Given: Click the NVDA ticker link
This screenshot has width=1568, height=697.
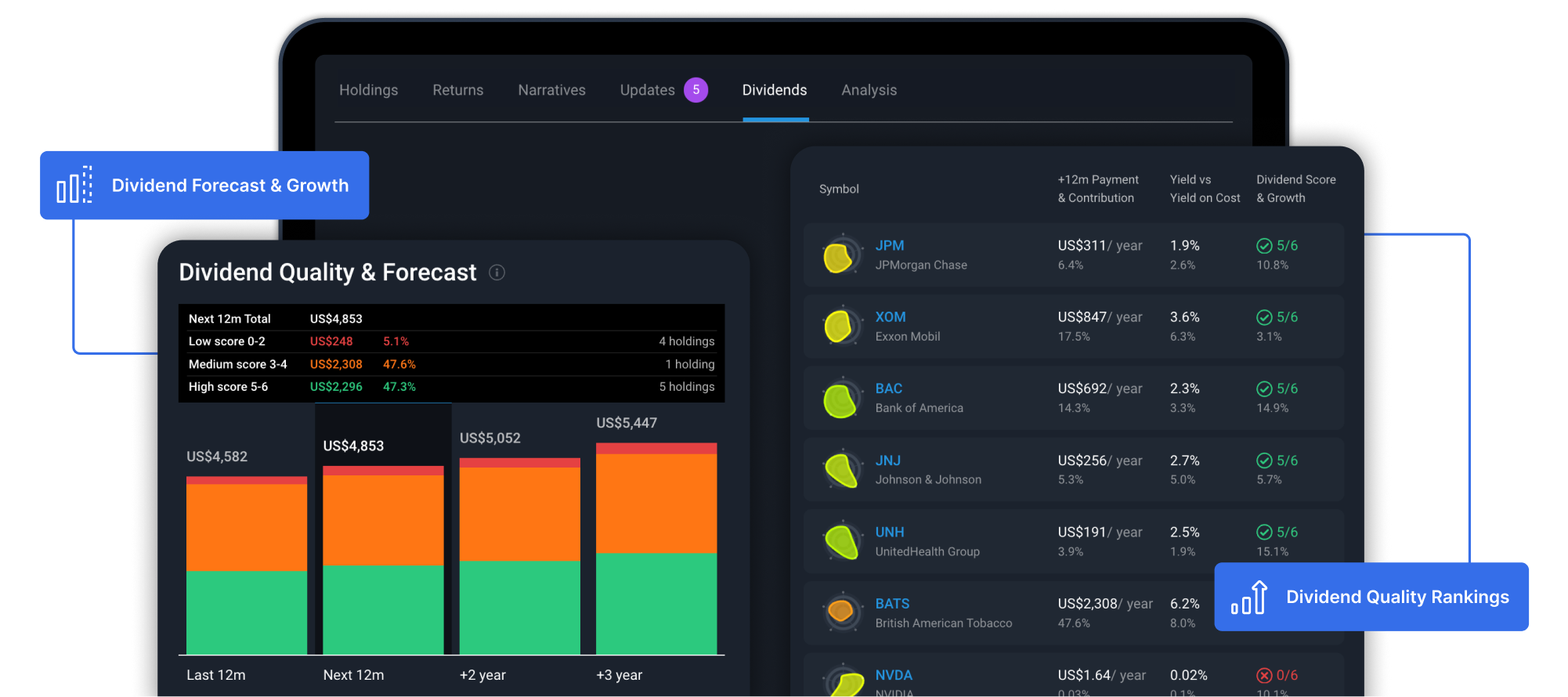Looking at the screenshot, I should [893, 675].
